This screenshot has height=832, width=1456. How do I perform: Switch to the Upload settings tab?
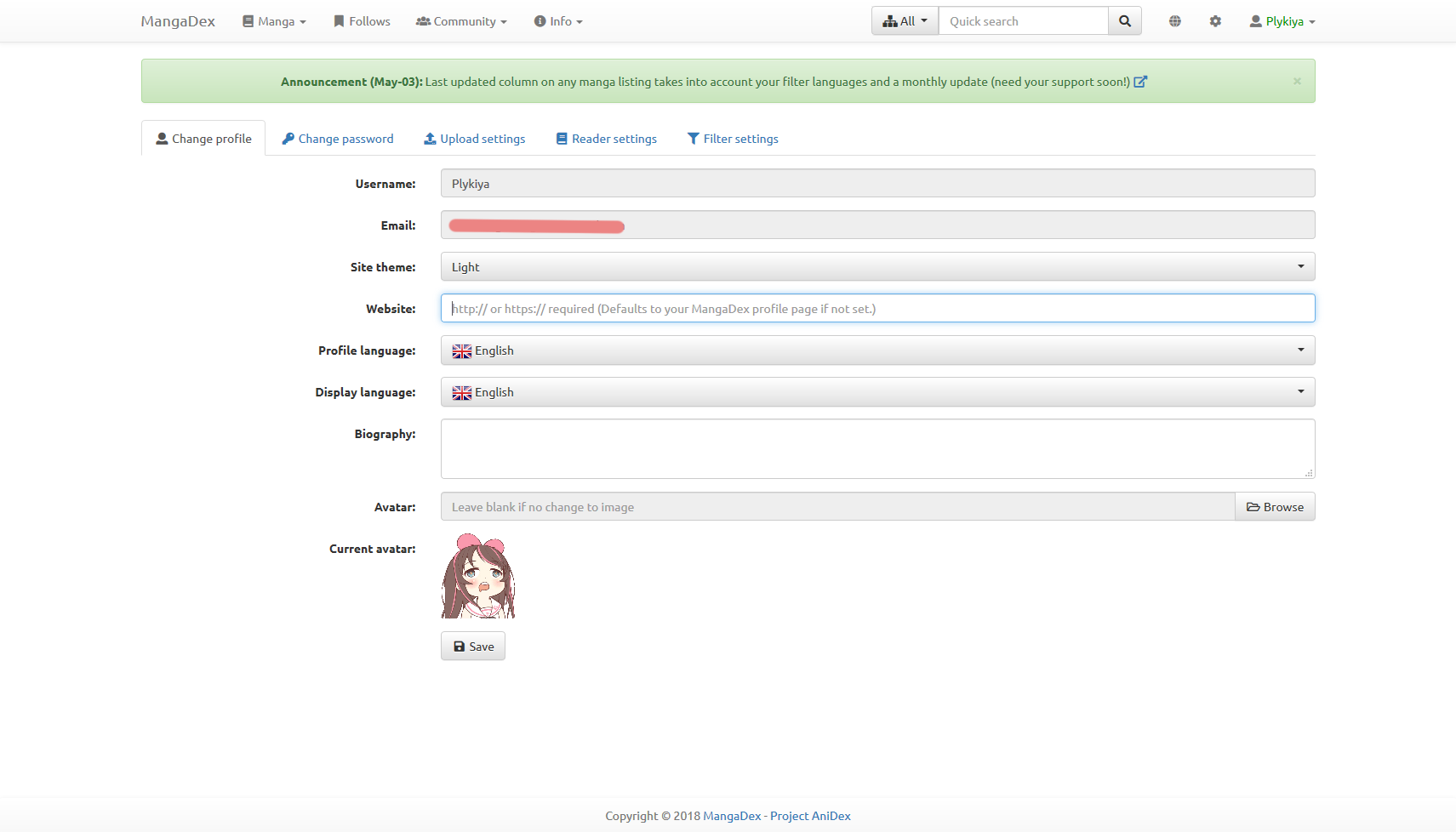click(x=475, y=139)
